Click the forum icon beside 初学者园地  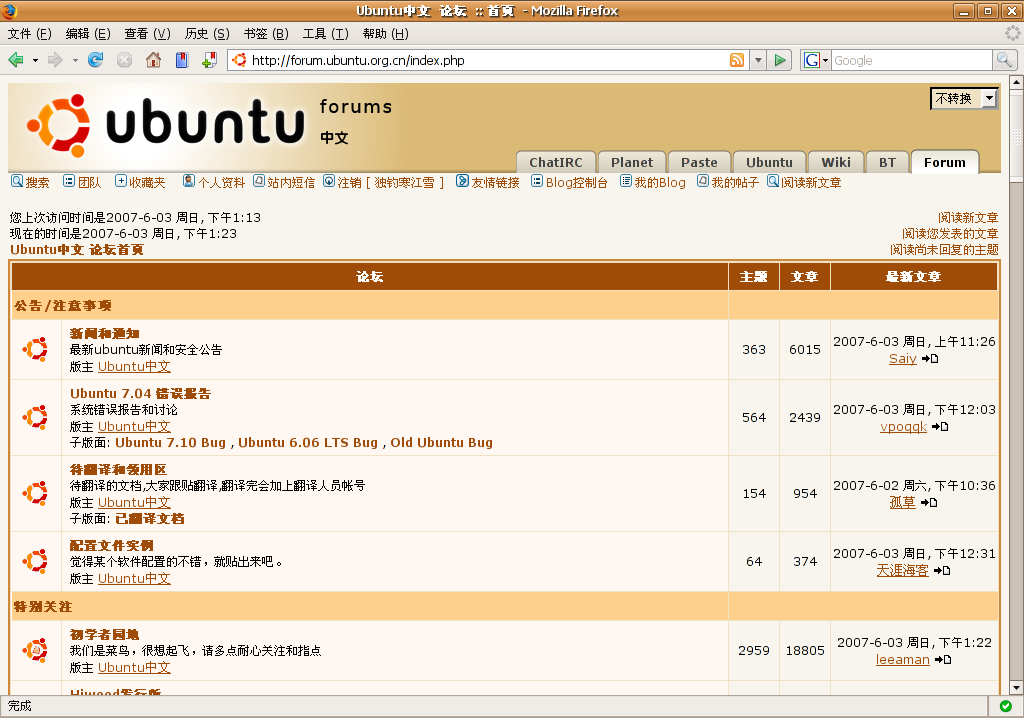[36, 650]
